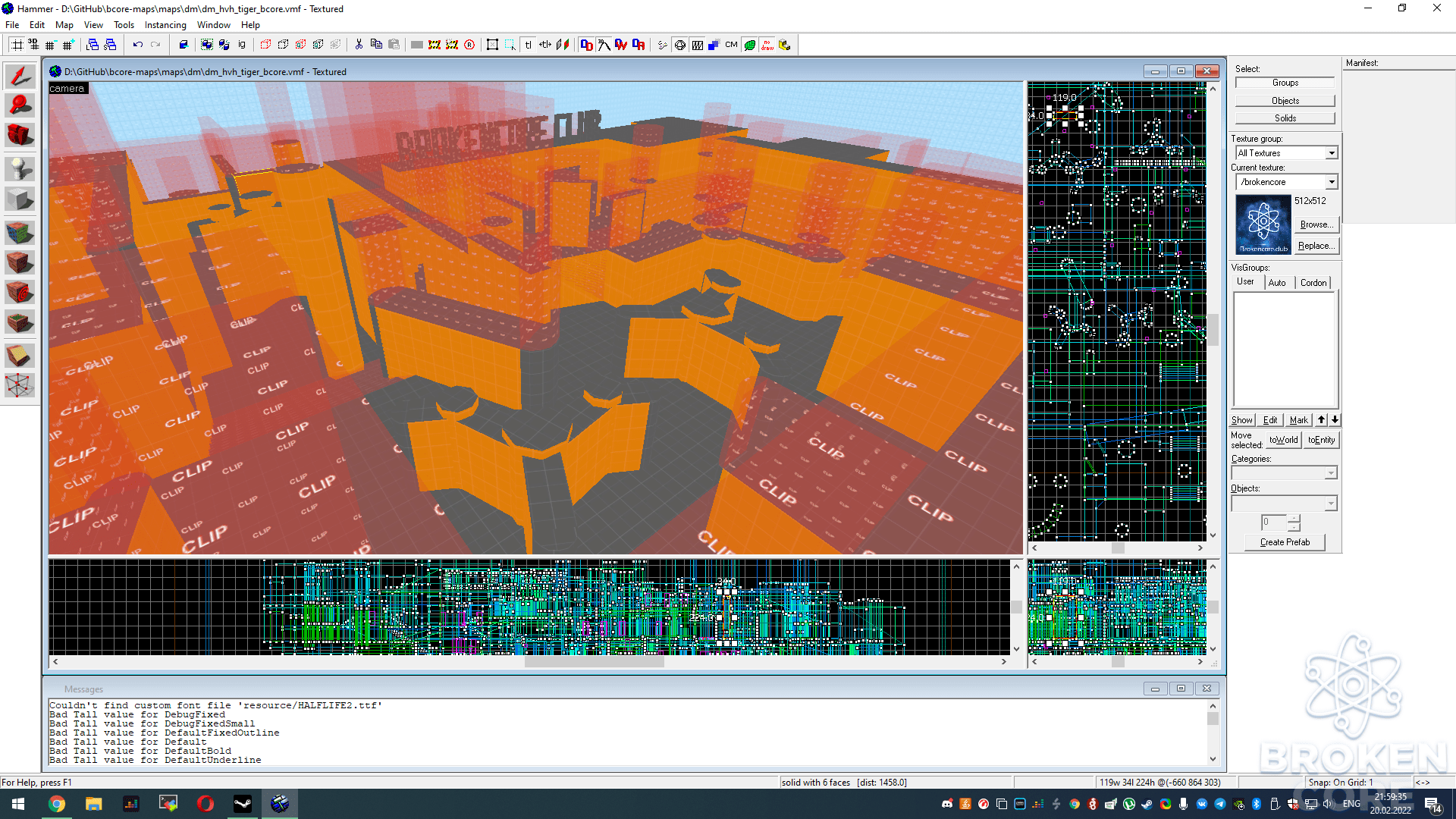Select the Block tool (white cube)
Image resolution: width=1456 pixels, height=819 pixels.
coord(20,199)
